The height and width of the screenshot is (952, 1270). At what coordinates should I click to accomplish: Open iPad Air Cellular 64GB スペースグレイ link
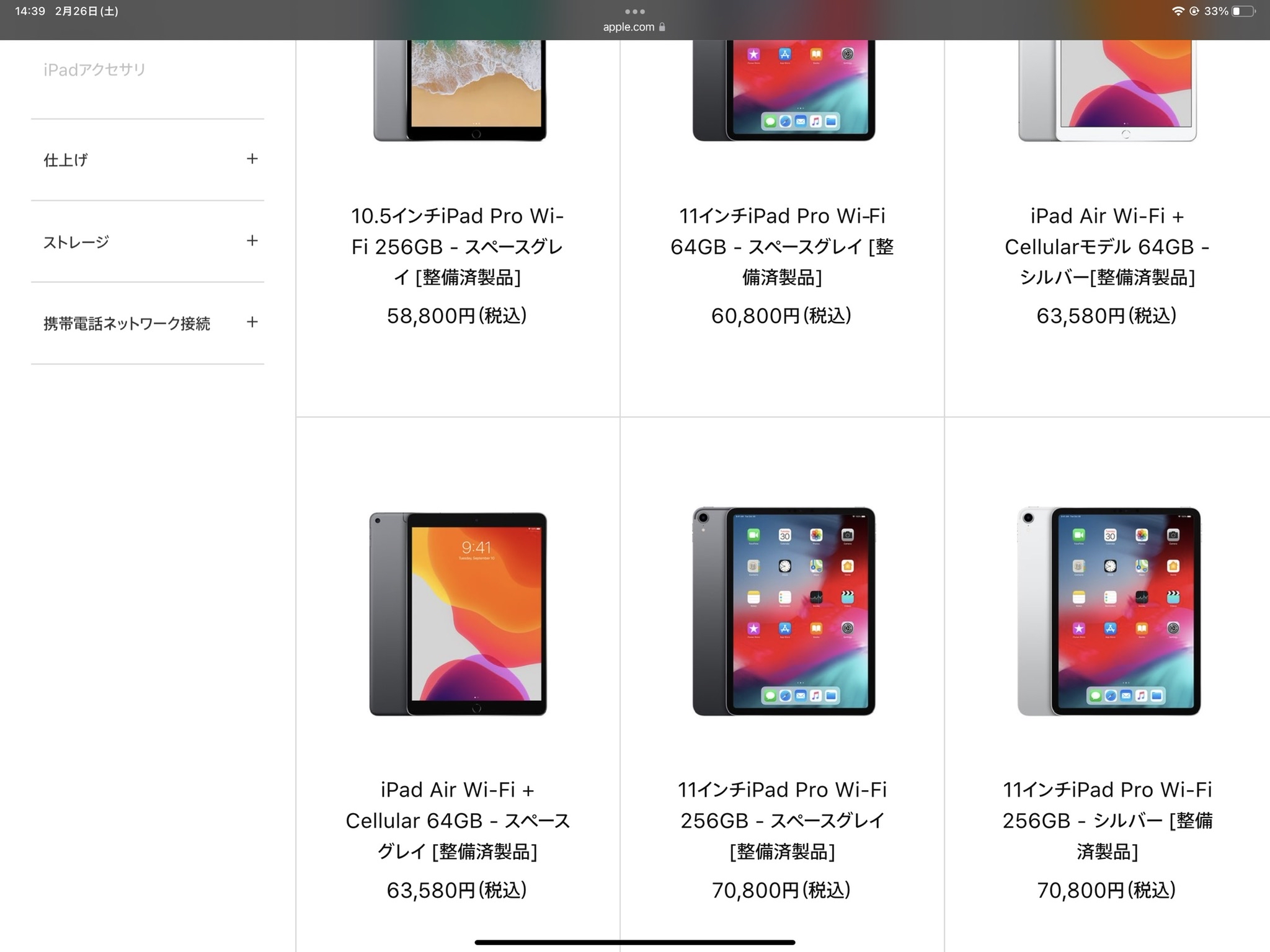pos(458,820)
